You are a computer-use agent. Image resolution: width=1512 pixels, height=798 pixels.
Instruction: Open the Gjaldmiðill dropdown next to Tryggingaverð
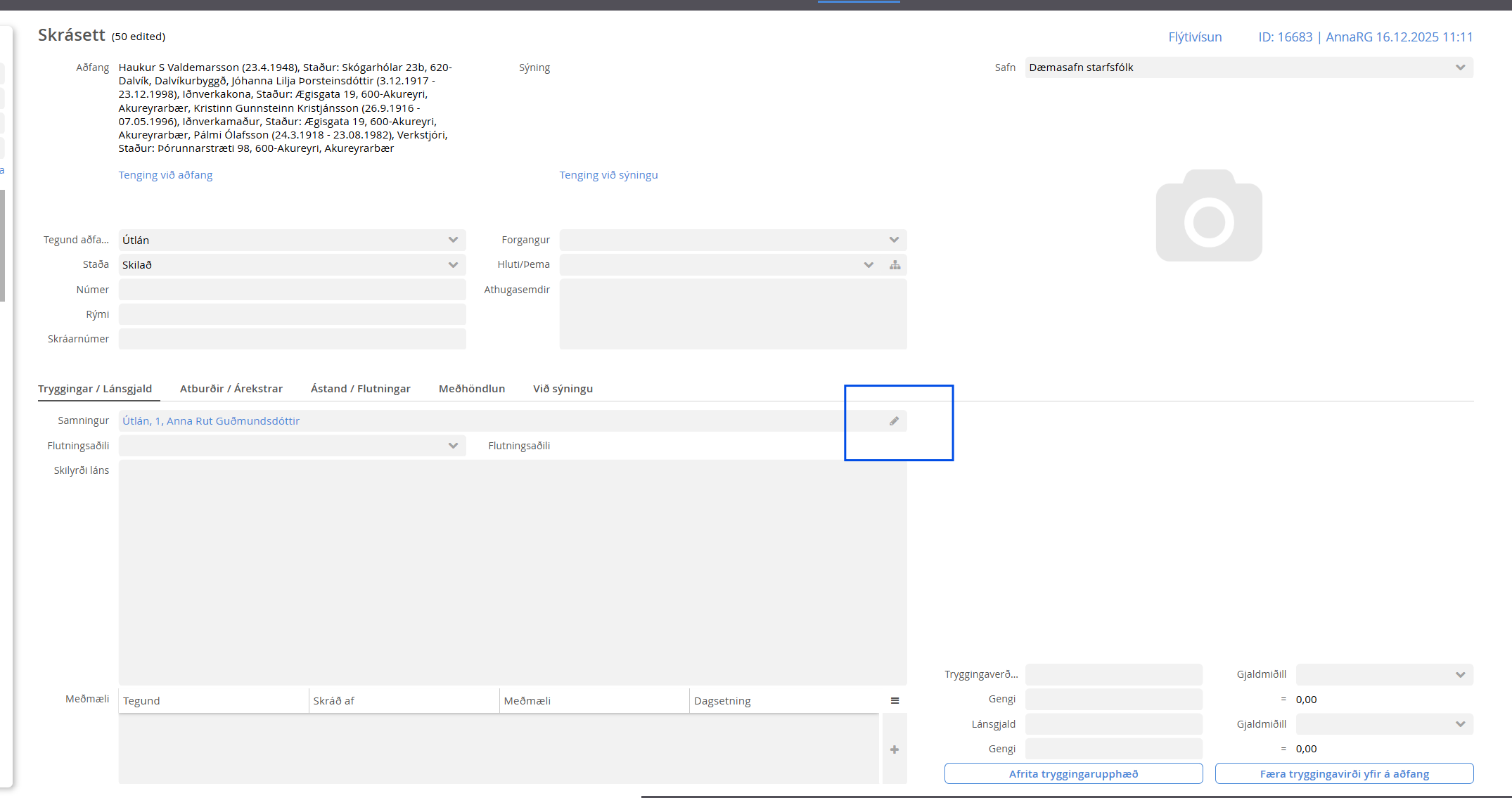1460,675
